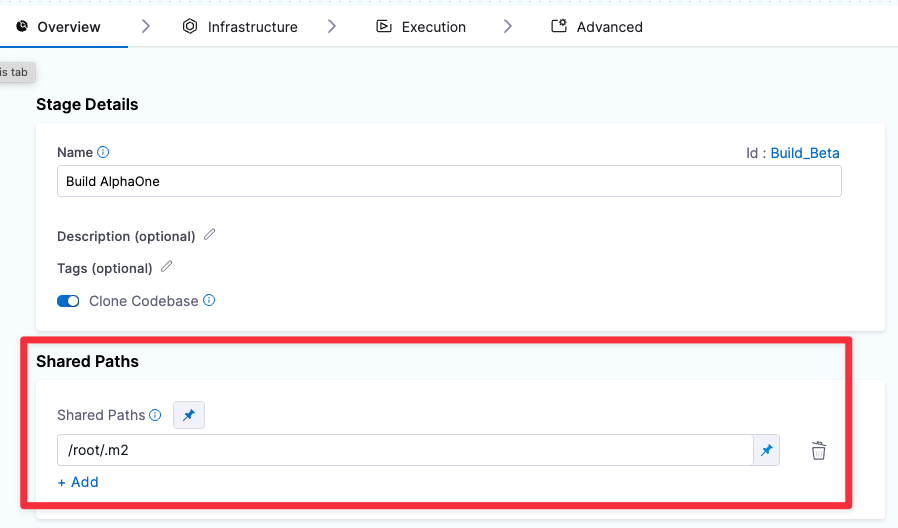
Task: Click the pencil icon next to Description
Action: click(209, 235)
